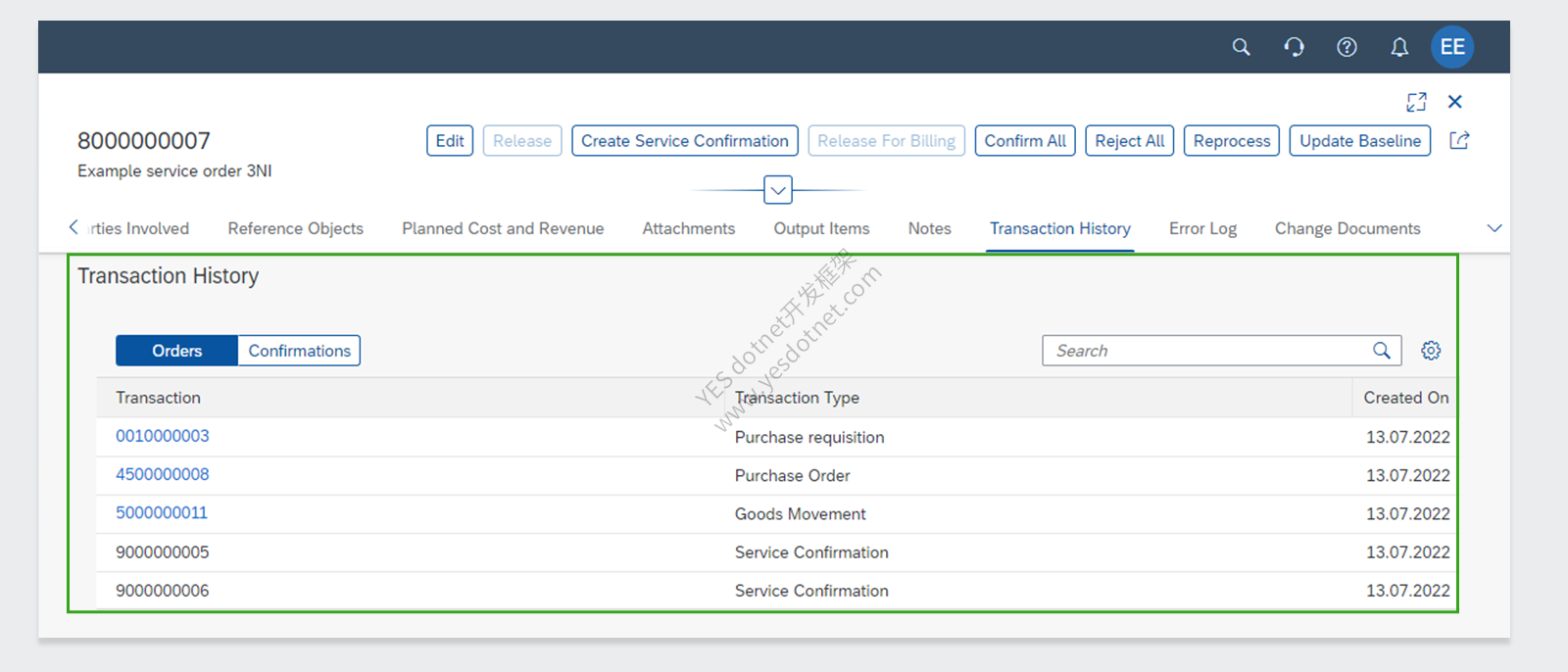Open the Error Log tab
Image resolution: width=1568 pixels, height=672 pixels.
(x=1202, y=228)
